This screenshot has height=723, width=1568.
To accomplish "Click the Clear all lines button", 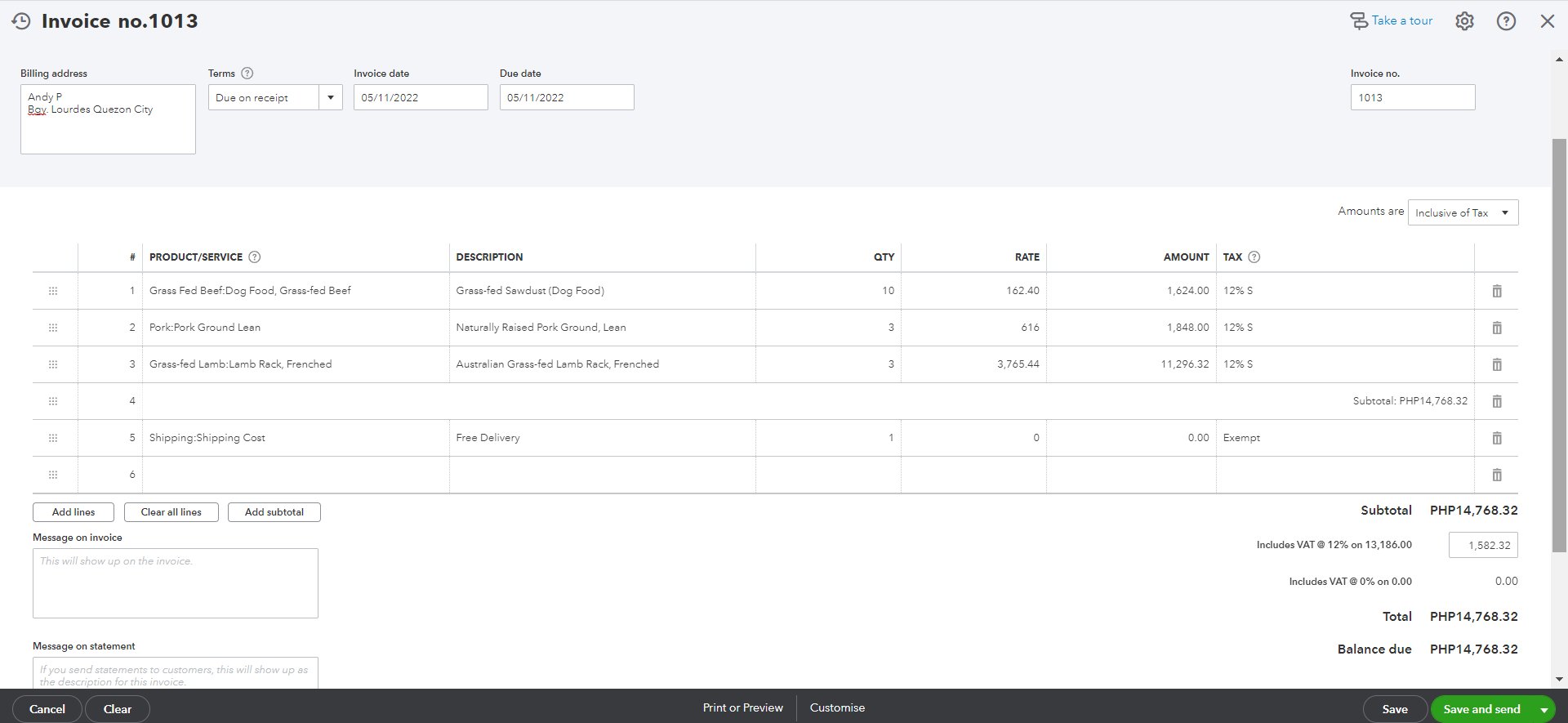I will (171, 512).
